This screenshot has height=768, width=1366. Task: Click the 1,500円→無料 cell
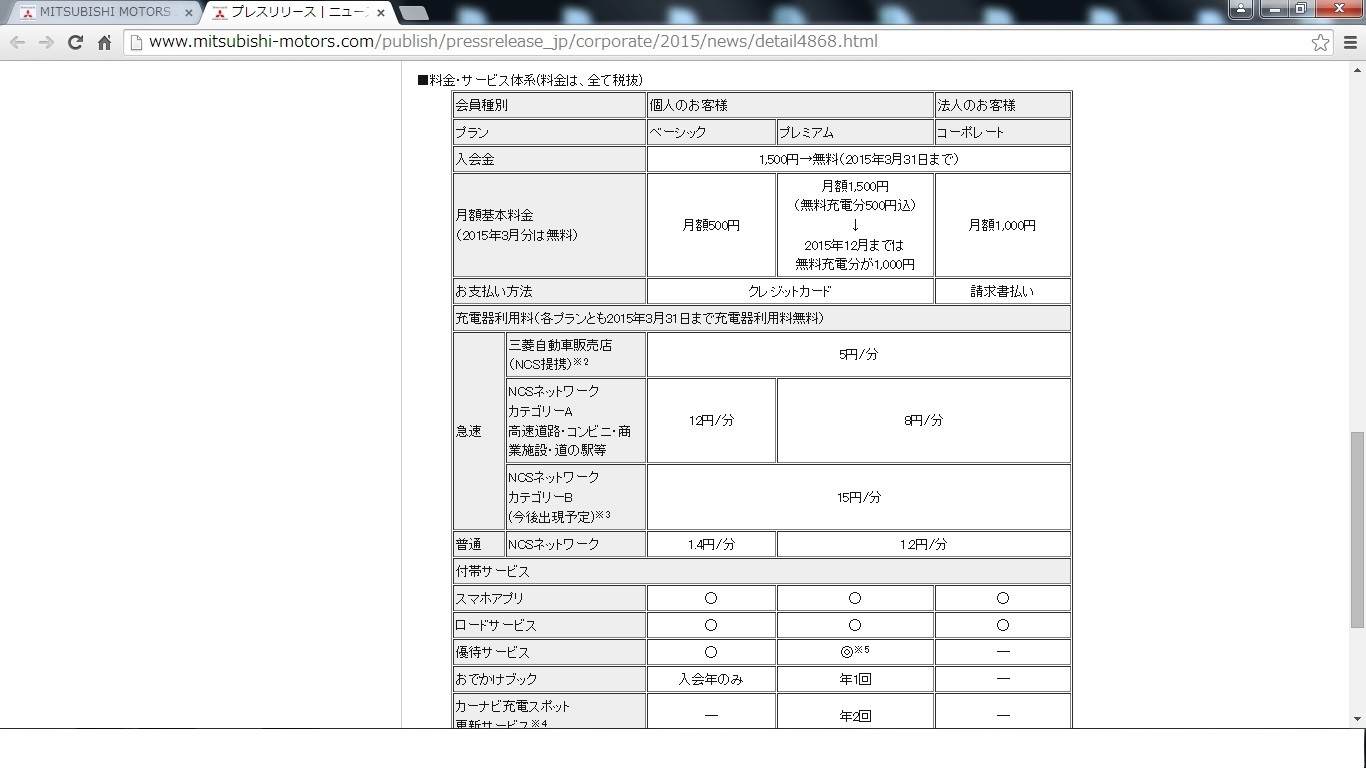(x=859, y=159)
